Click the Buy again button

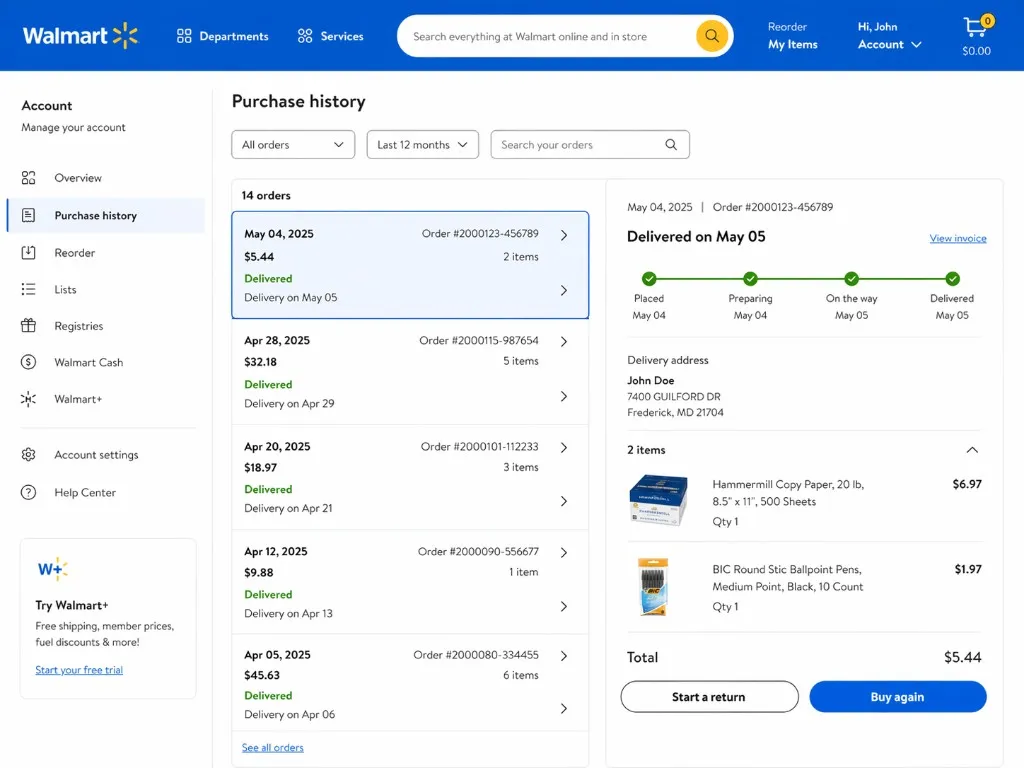click(897, 696)
